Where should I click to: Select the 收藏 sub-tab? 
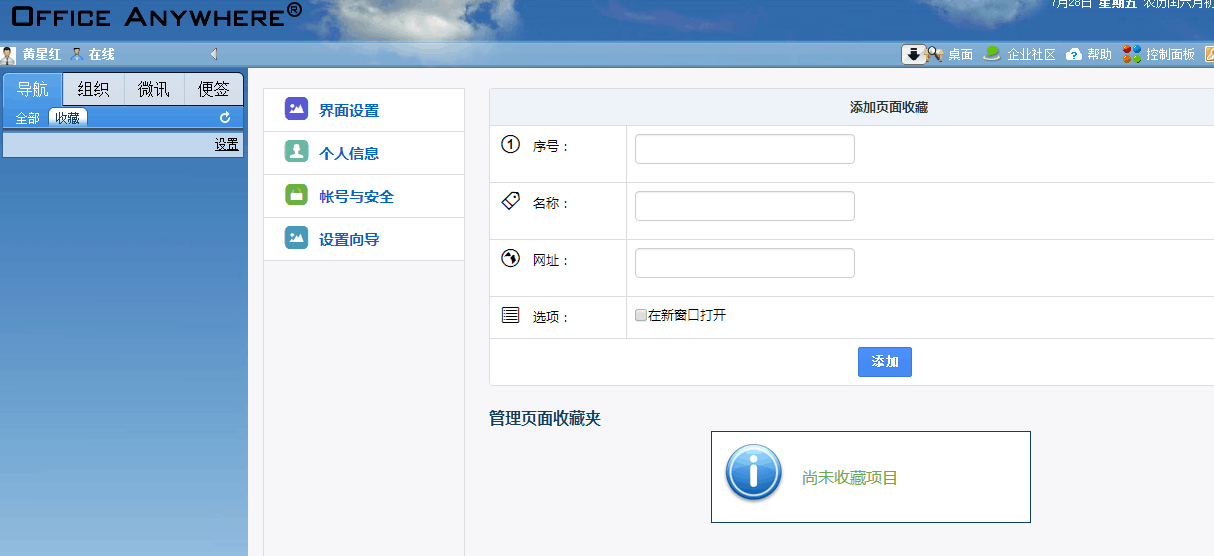[68, 118]
